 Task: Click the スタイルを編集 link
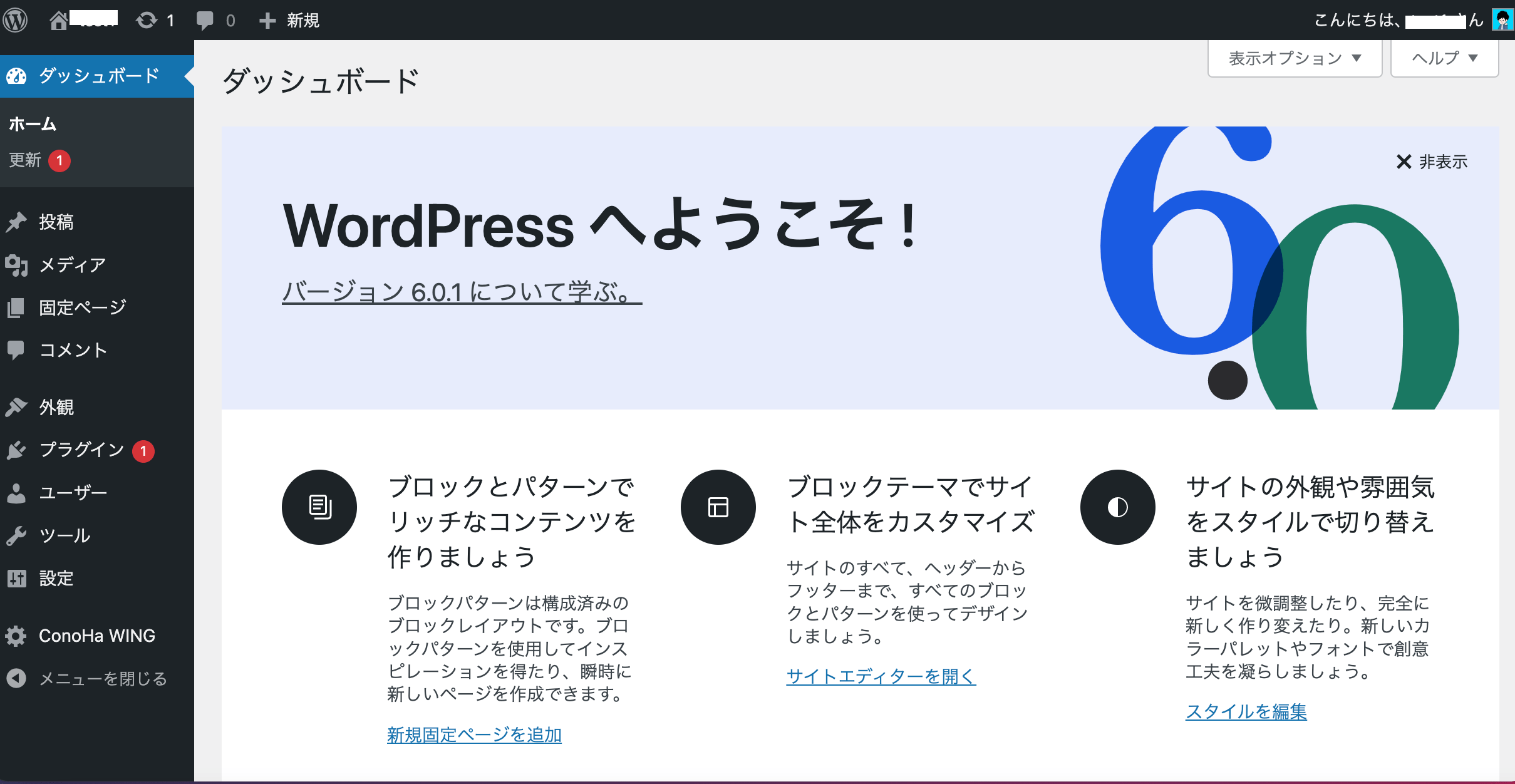[x=1246, y=712]
